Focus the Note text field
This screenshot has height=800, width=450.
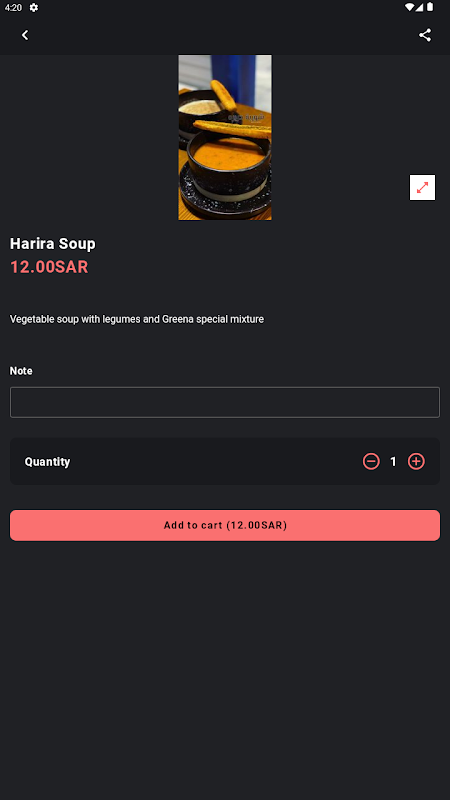click(225, 403)
